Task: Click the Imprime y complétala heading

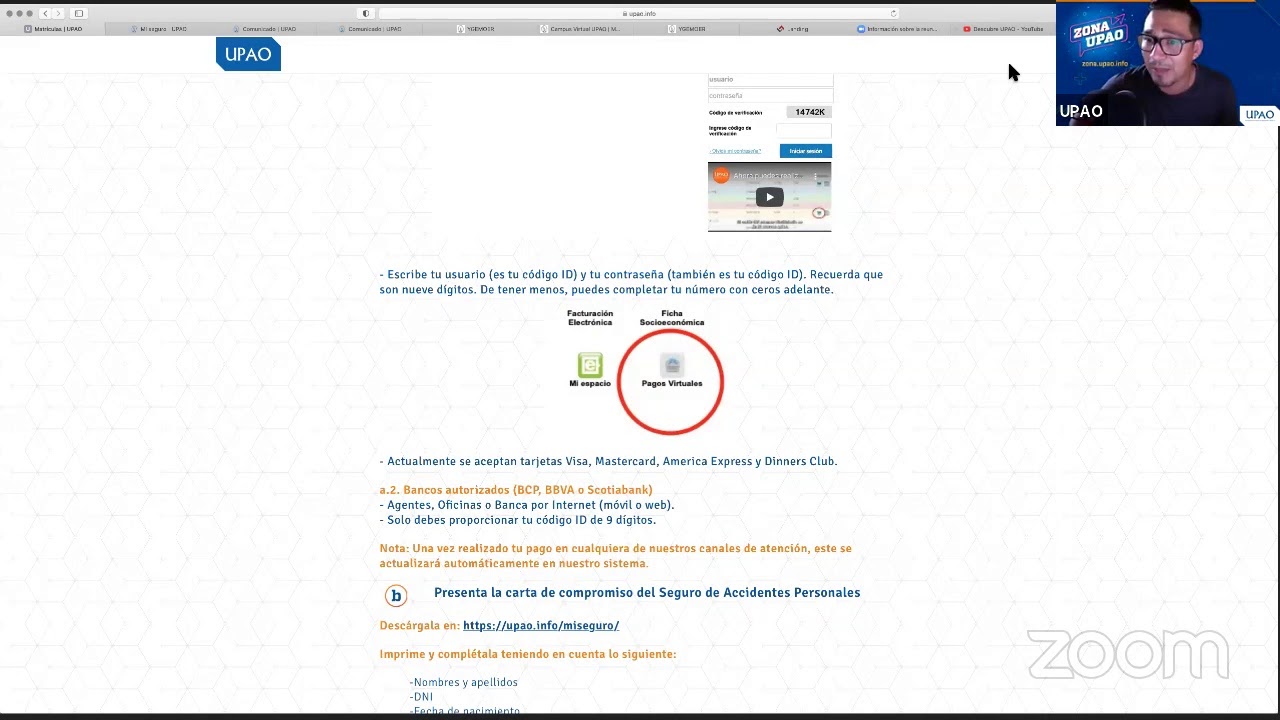Action: [528, 654]
